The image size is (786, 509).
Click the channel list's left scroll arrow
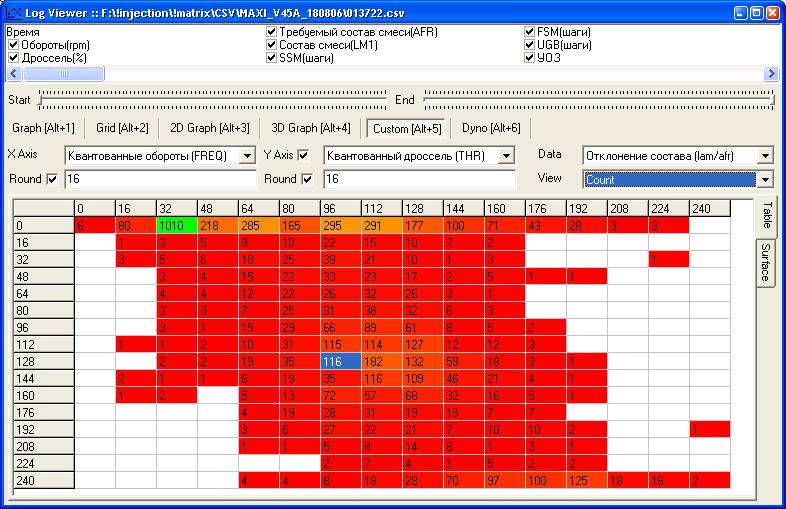pos(13,74)
